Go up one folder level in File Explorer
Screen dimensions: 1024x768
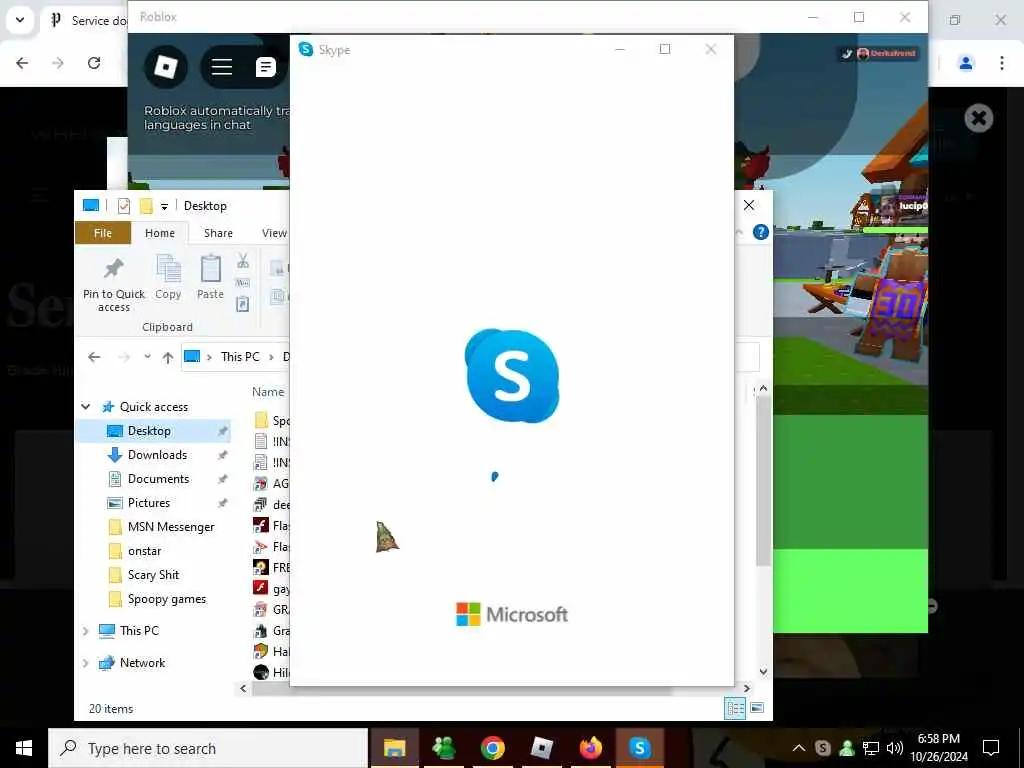[x=168, y=357]
